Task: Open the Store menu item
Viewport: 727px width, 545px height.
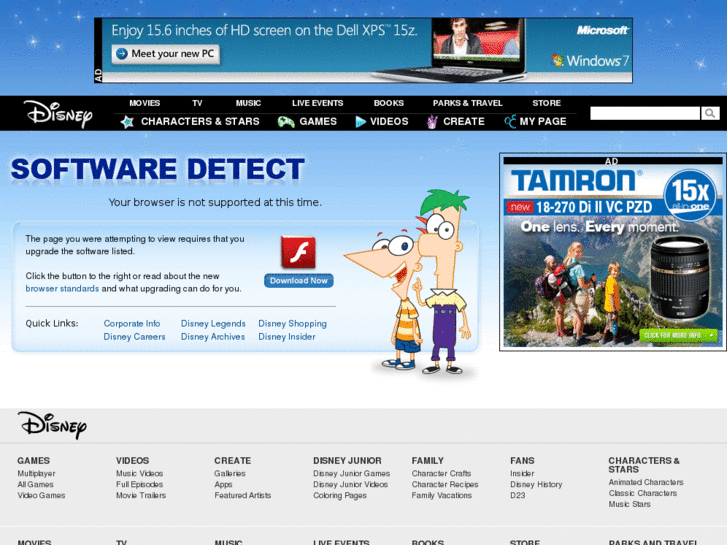Action: coord(547,103)
